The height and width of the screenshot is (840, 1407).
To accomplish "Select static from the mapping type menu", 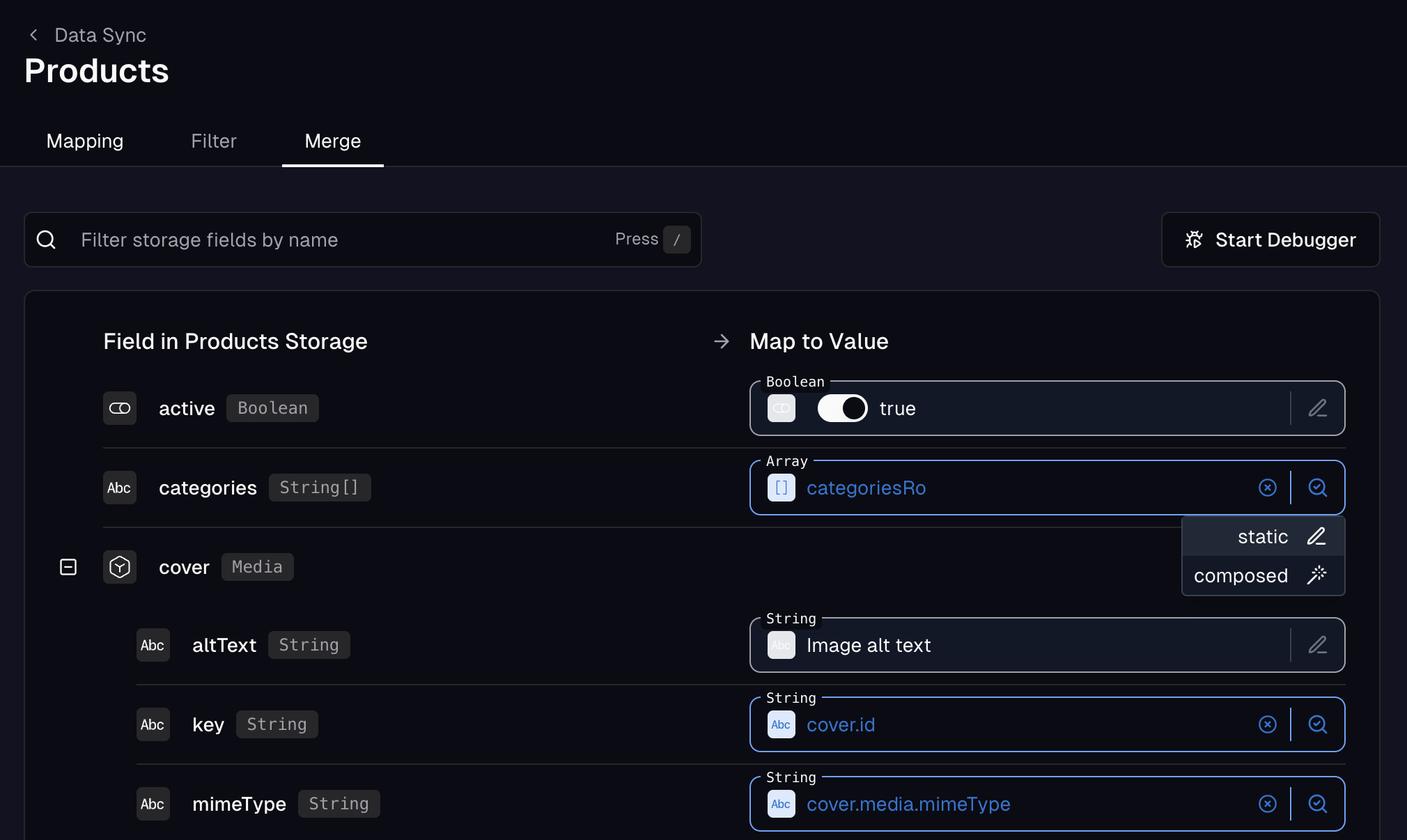I will [1261, 536].
